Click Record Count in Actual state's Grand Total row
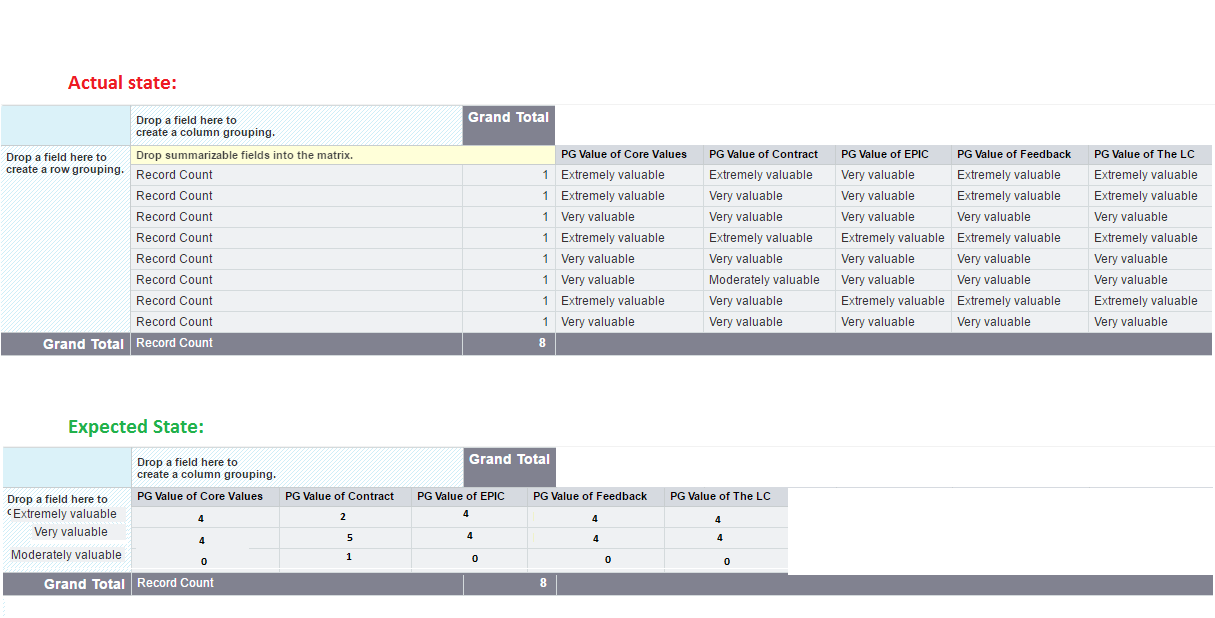 [296, 344]
